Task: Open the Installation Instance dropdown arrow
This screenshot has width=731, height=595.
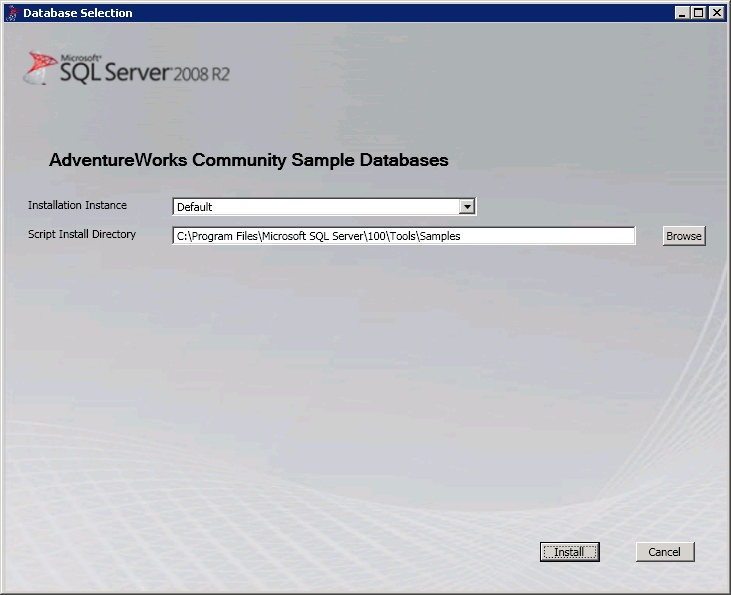Action: pos(467,207)
